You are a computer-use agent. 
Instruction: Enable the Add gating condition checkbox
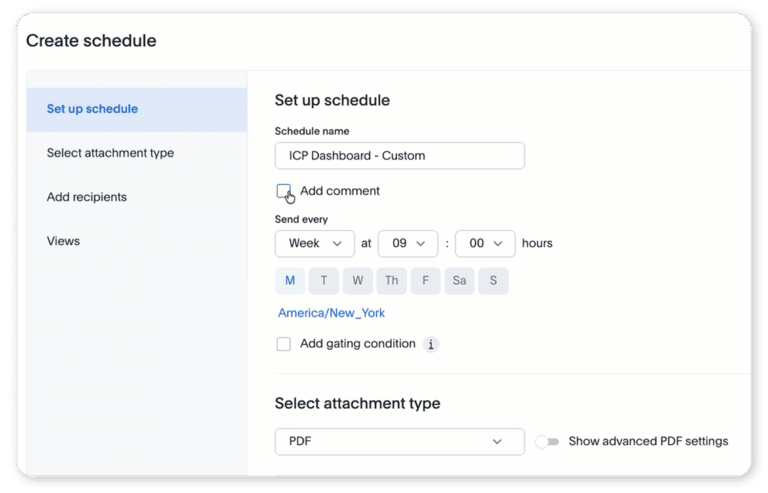pos(284,344)
